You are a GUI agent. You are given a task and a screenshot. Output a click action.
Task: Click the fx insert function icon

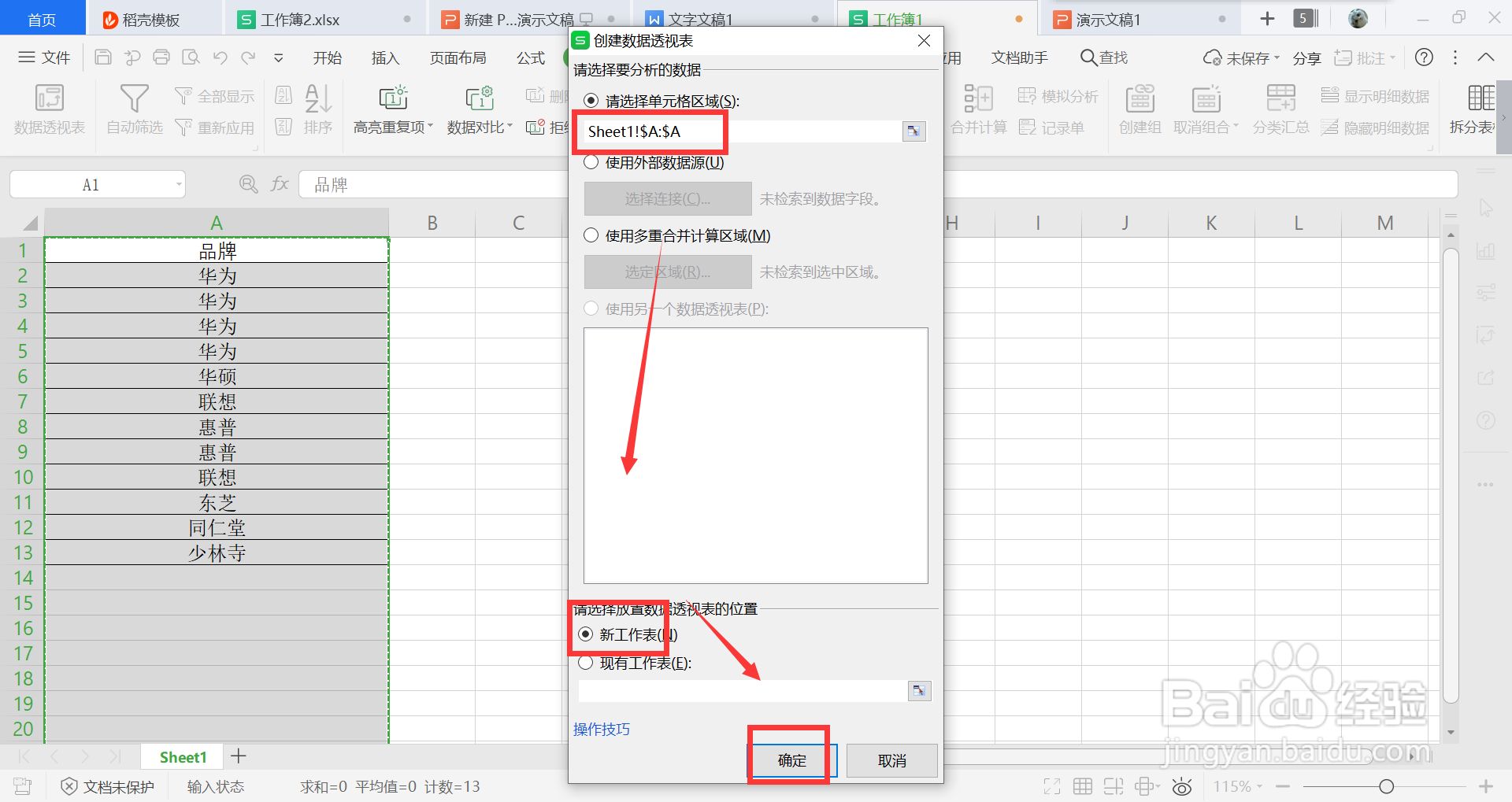pos(280,184)
